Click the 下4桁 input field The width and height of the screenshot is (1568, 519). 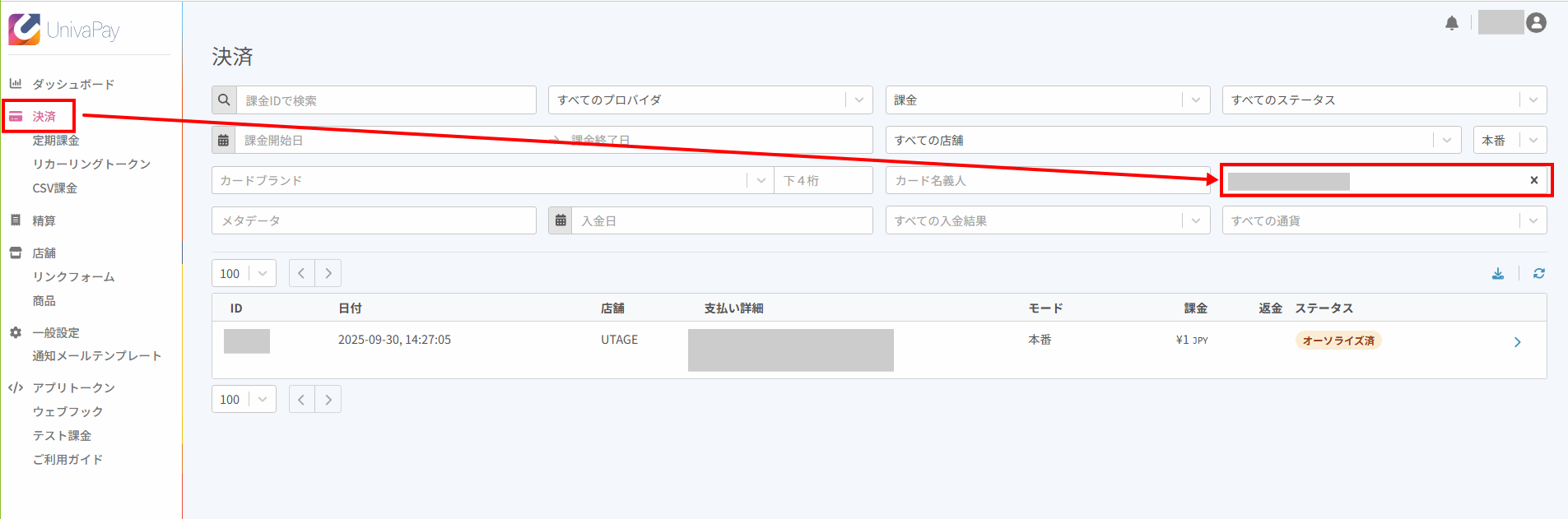pos(823,180)
